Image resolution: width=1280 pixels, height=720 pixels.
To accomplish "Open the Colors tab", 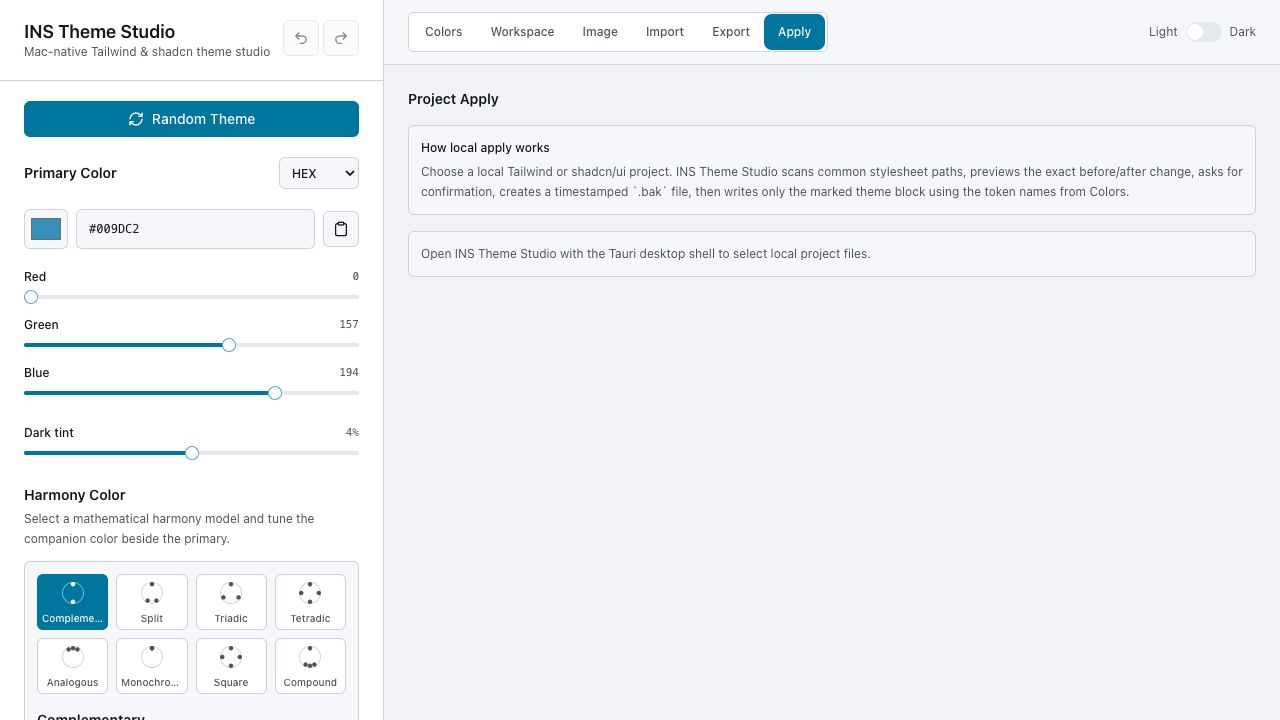I will tap(443, 32).
